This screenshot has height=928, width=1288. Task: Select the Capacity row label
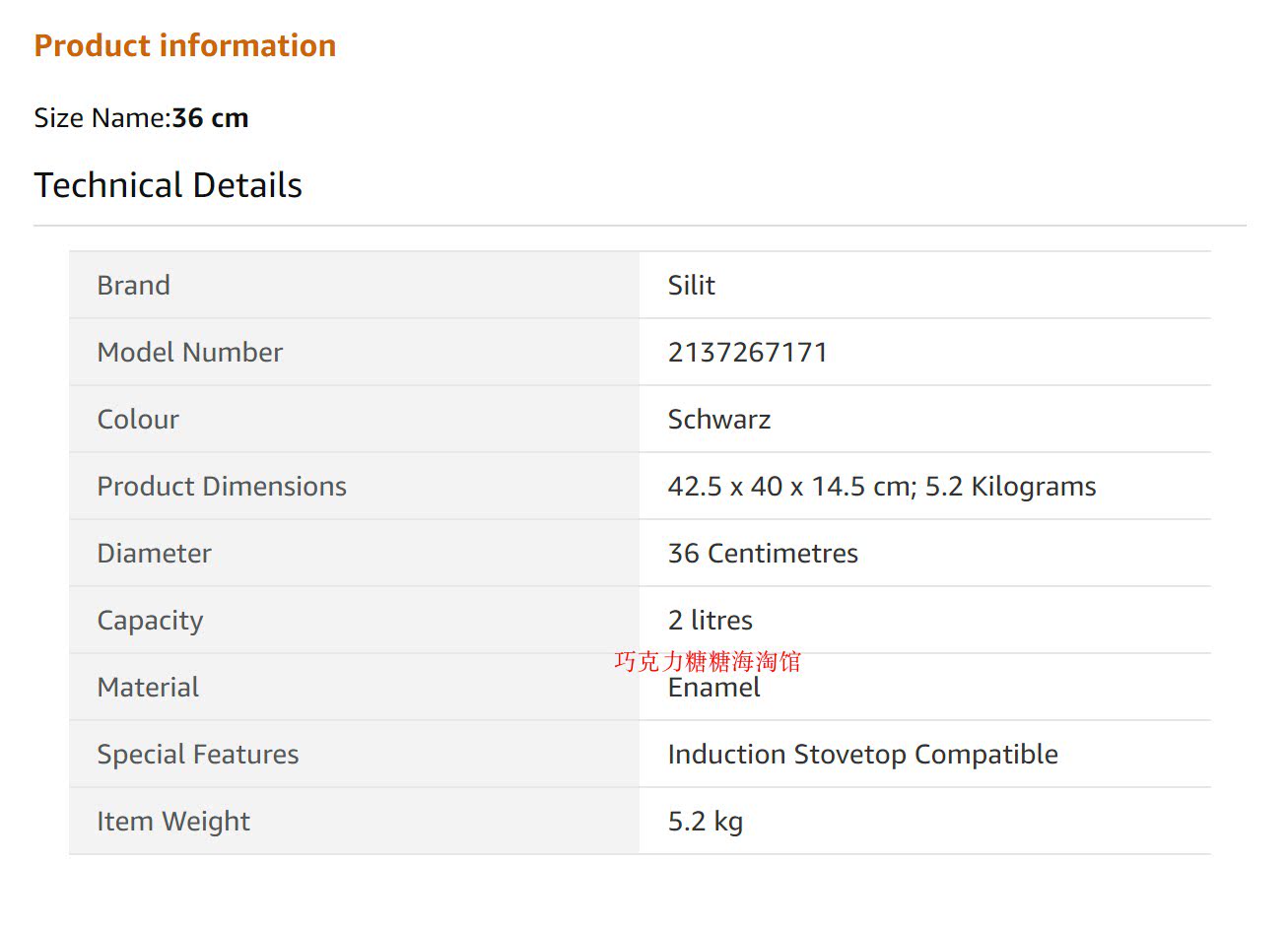[x=150, y=621]
